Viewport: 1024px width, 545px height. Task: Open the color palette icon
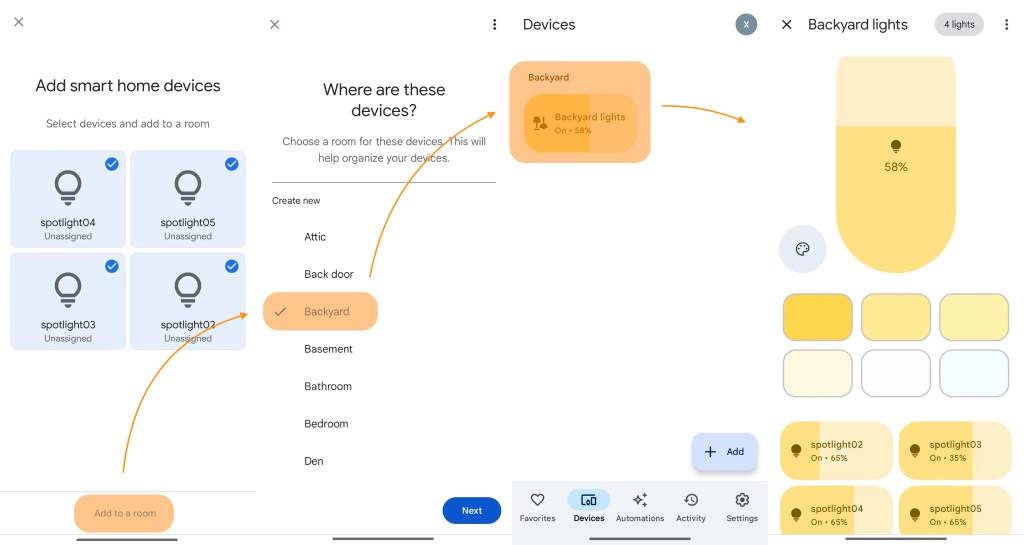pos(802,250)
